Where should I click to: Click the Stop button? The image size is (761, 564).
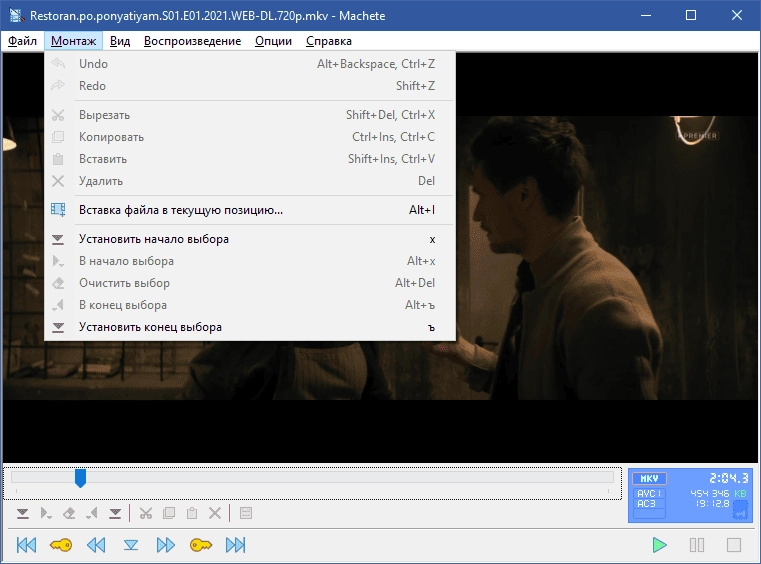(734, 545)
